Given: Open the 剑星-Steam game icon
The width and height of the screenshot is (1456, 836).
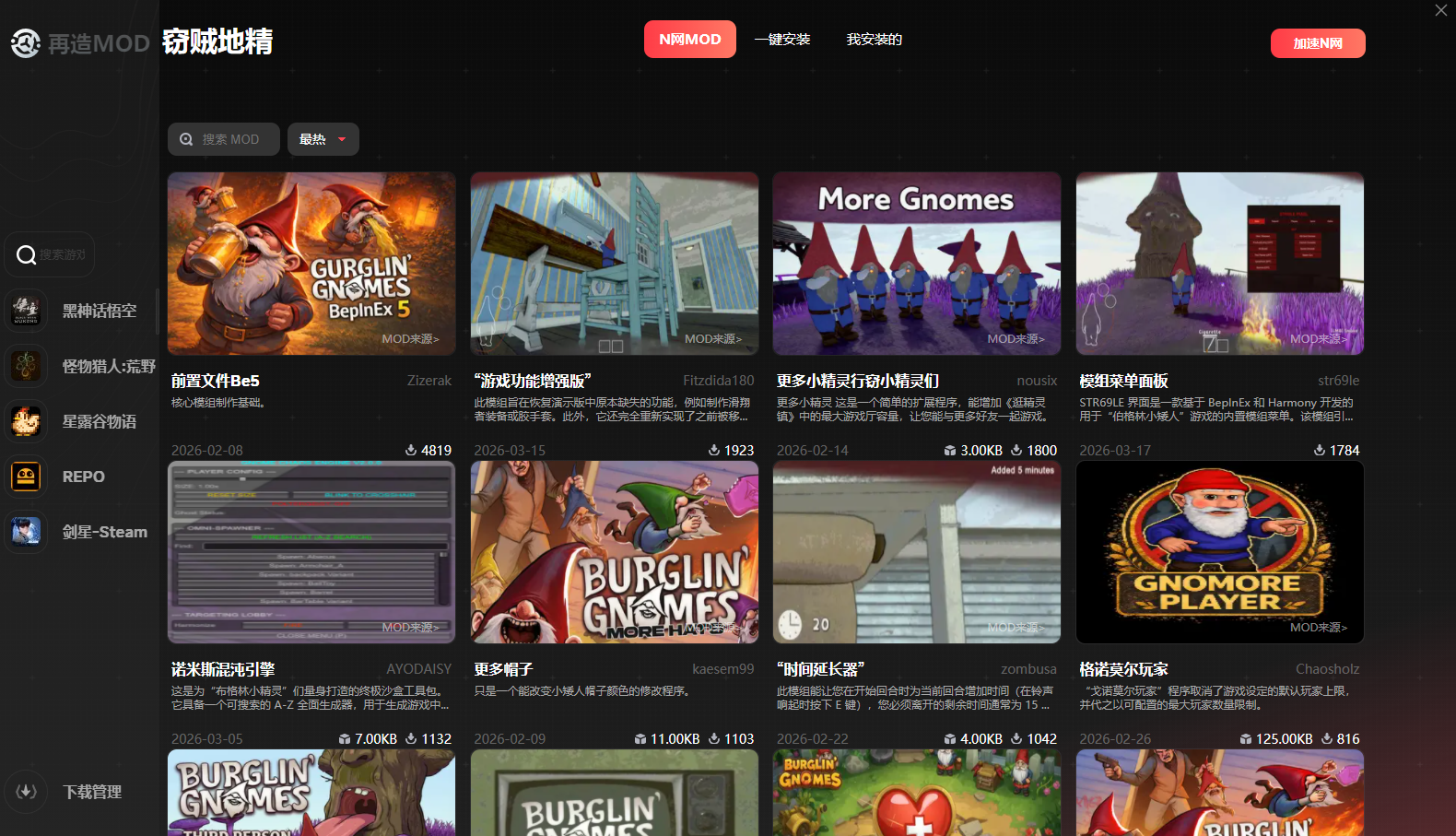Looking at the screenshot, I should click(26, 532).
